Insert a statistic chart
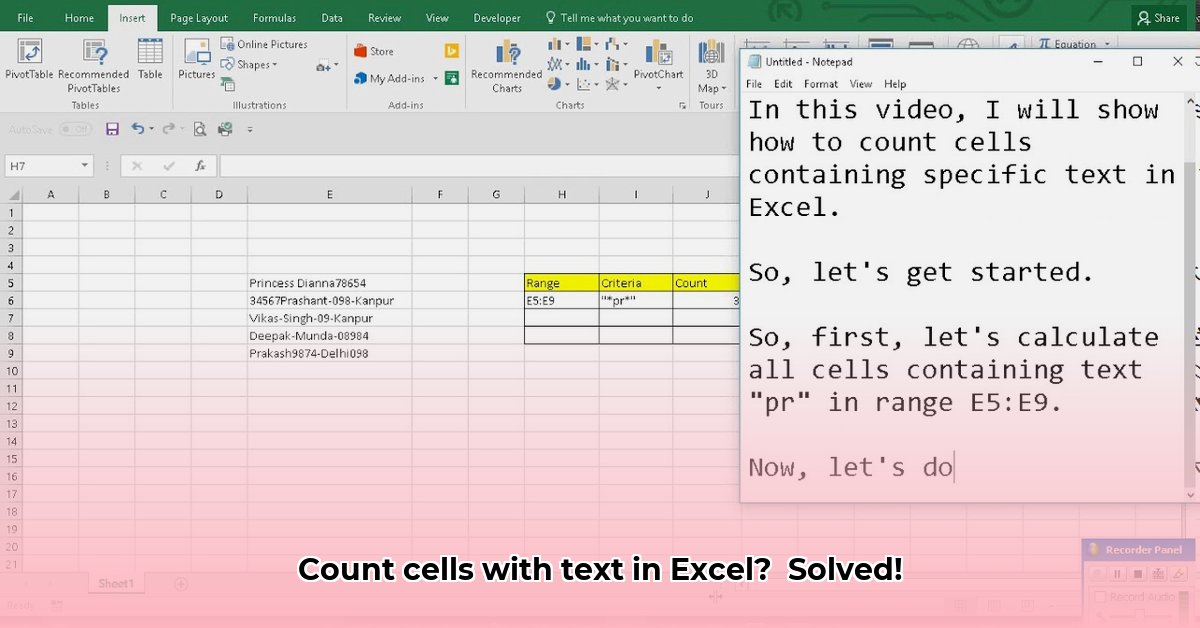1200x628 pixels. coord(589,64)
